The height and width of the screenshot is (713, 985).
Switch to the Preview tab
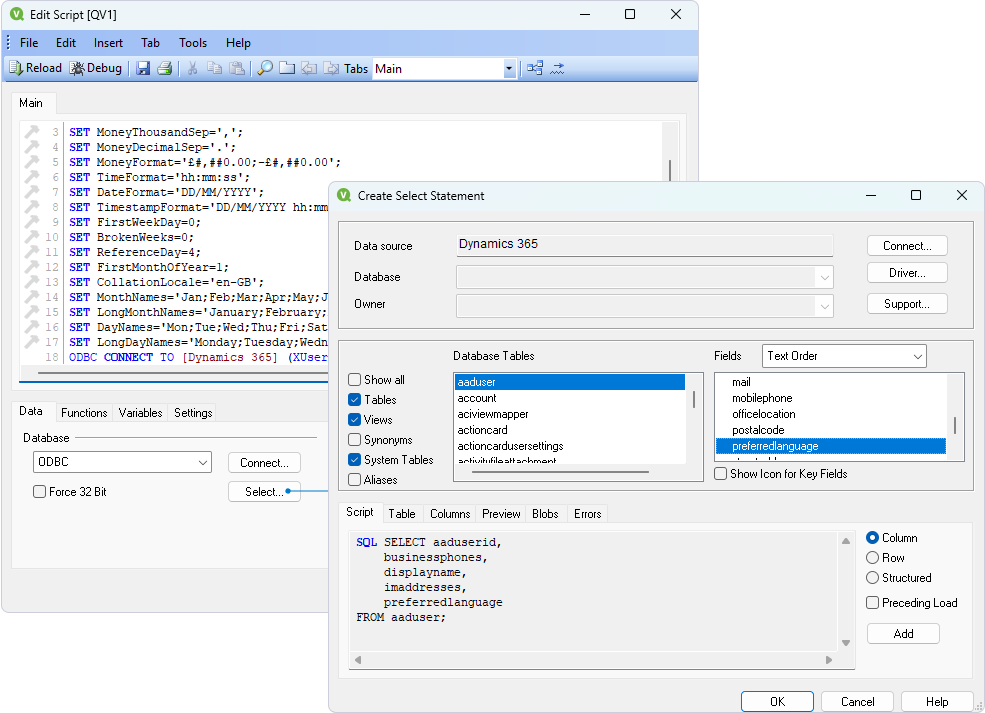pyautogui.click(x=500, y=513)
